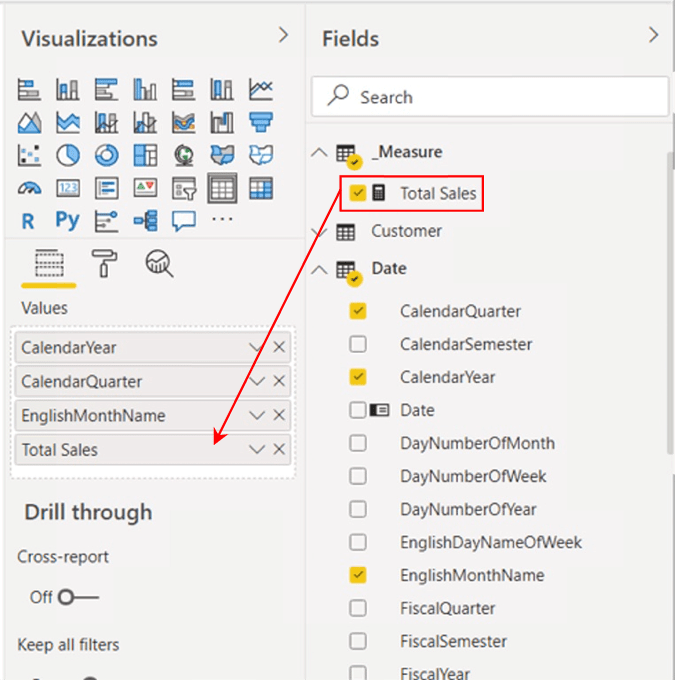Collapse the Visualizations pane
This screenshot has height=680, width=675.
point(283,36)
